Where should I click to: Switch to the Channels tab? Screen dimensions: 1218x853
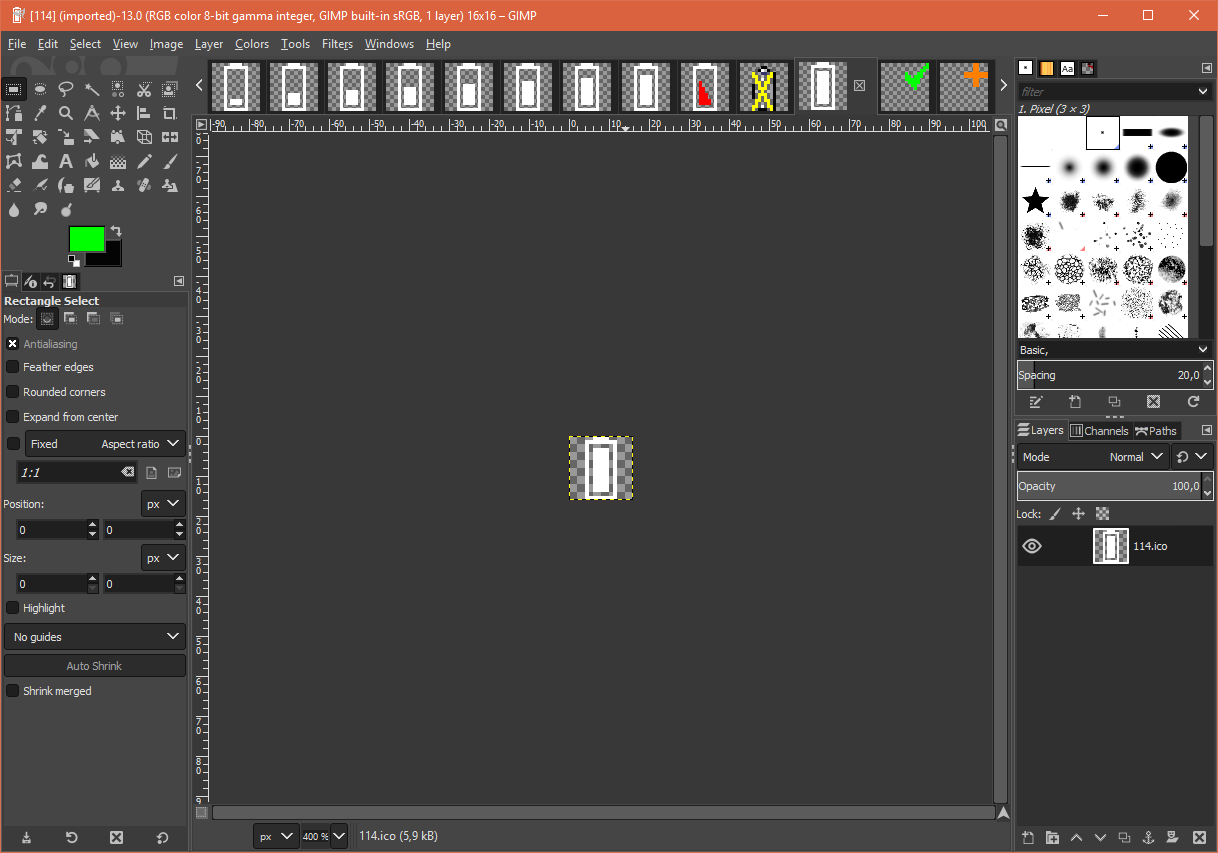point(1099,431)
